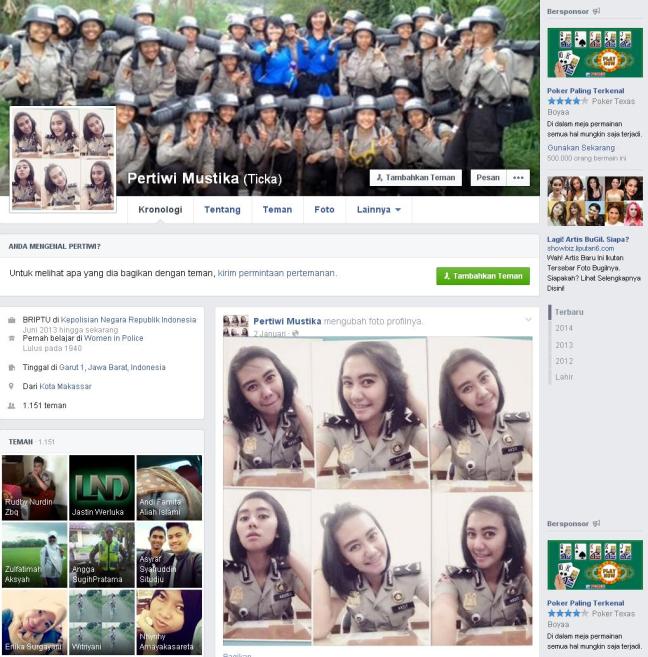Jump to Lahir in the timeline navigator

click(564, 377)
